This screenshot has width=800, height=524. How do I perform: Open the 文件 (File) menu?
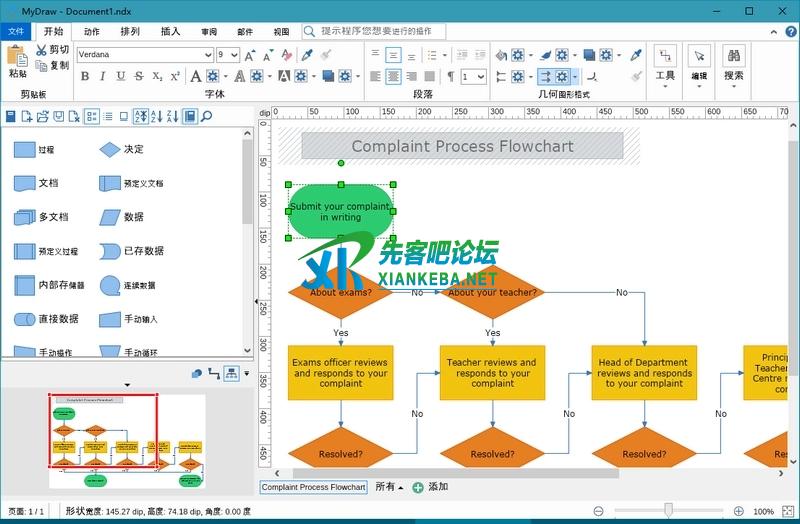[16, 31]
